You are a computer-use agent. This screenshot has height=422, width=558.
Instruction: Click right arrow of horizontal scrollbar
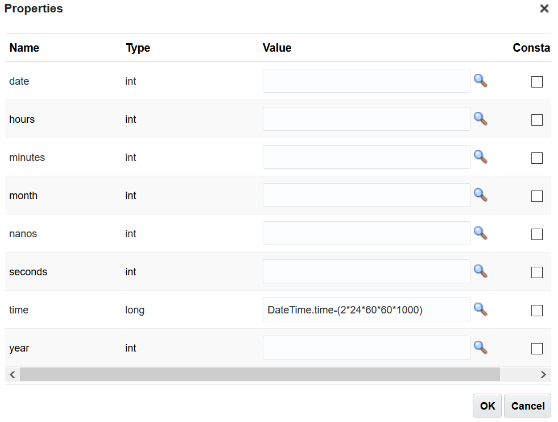click(x=543, y=374)
